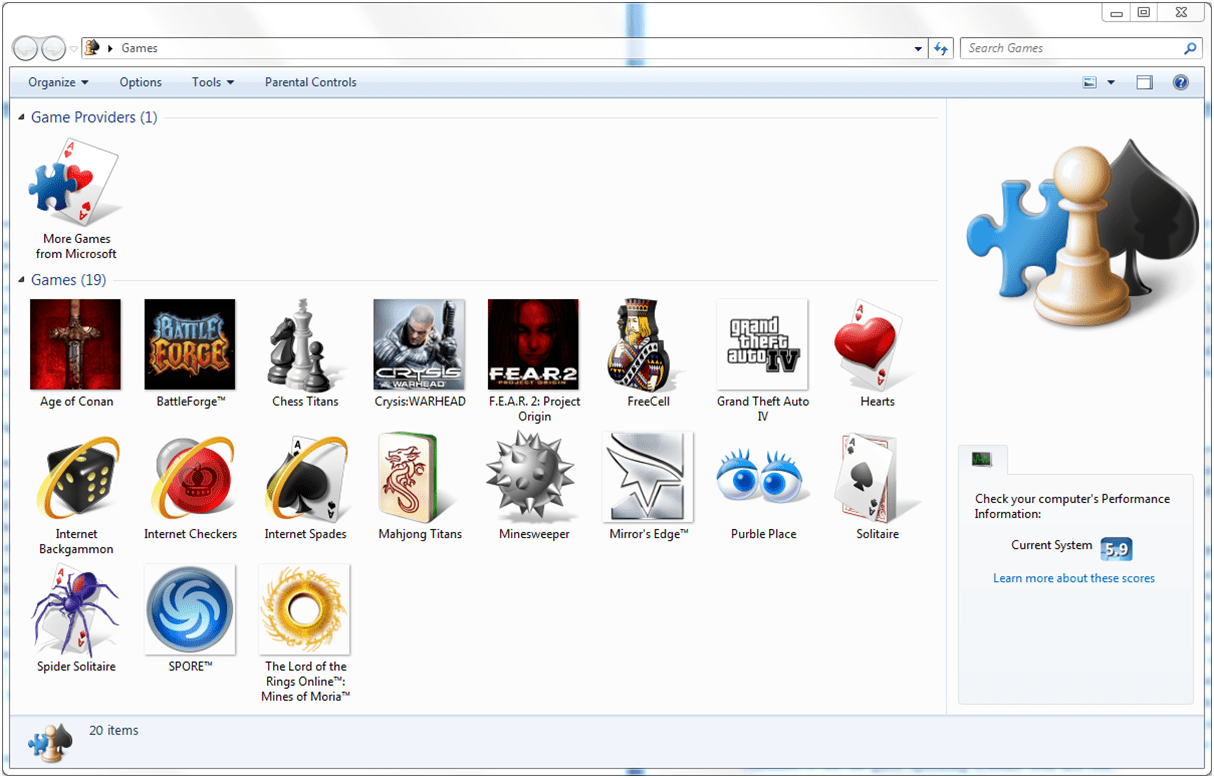1214x778 pixels.
Task: Select Purble Place
Action: tap(762, 478)
